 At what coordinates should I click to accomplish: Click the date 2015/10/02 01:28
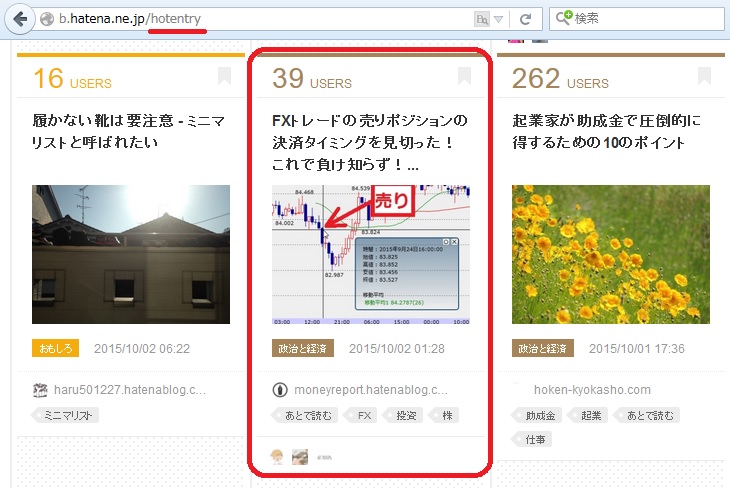tap(397, 349)
